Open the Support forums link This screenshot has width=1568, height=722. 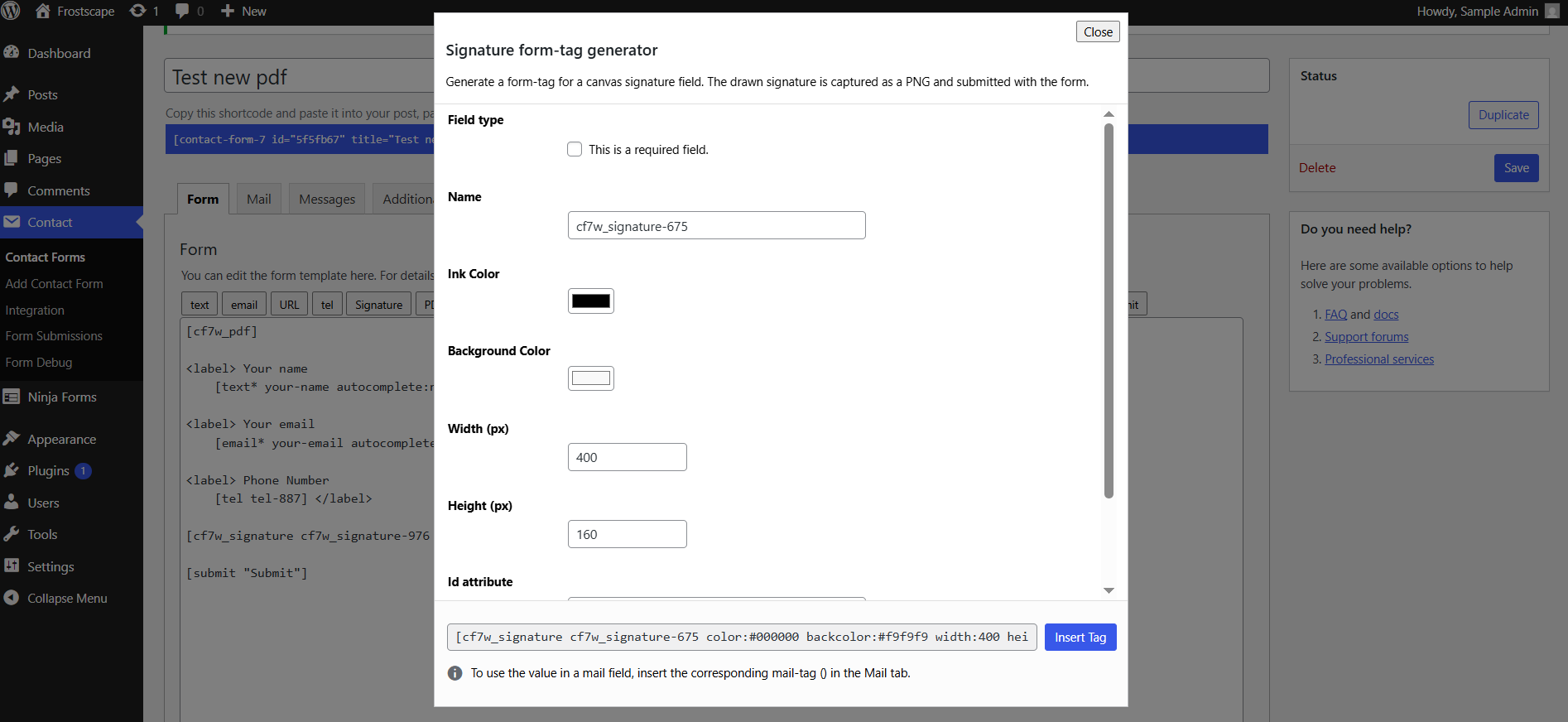1366,337
